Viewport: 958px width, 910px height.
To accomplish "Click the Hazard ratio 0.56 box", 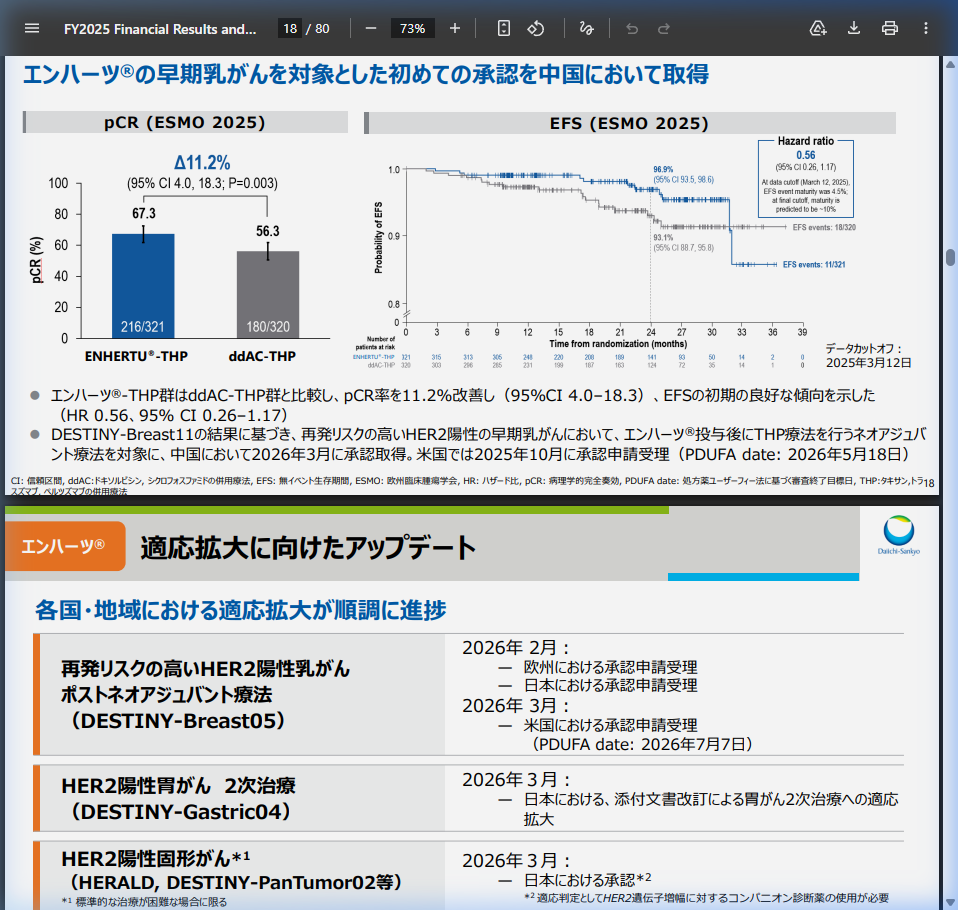I will [806, 178].
